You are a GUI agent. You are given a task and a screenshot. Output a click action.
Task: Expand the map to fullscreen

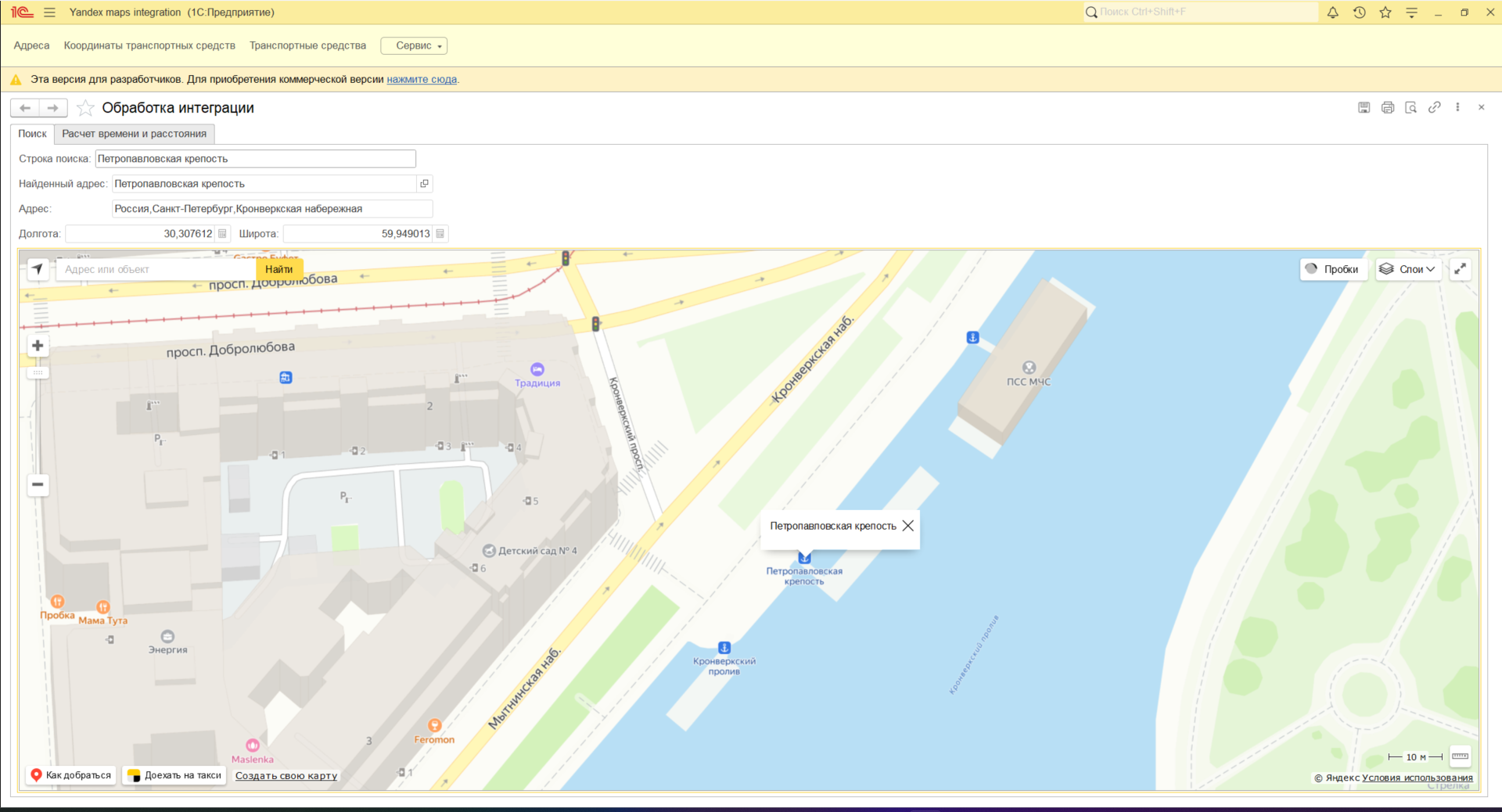1461,269
